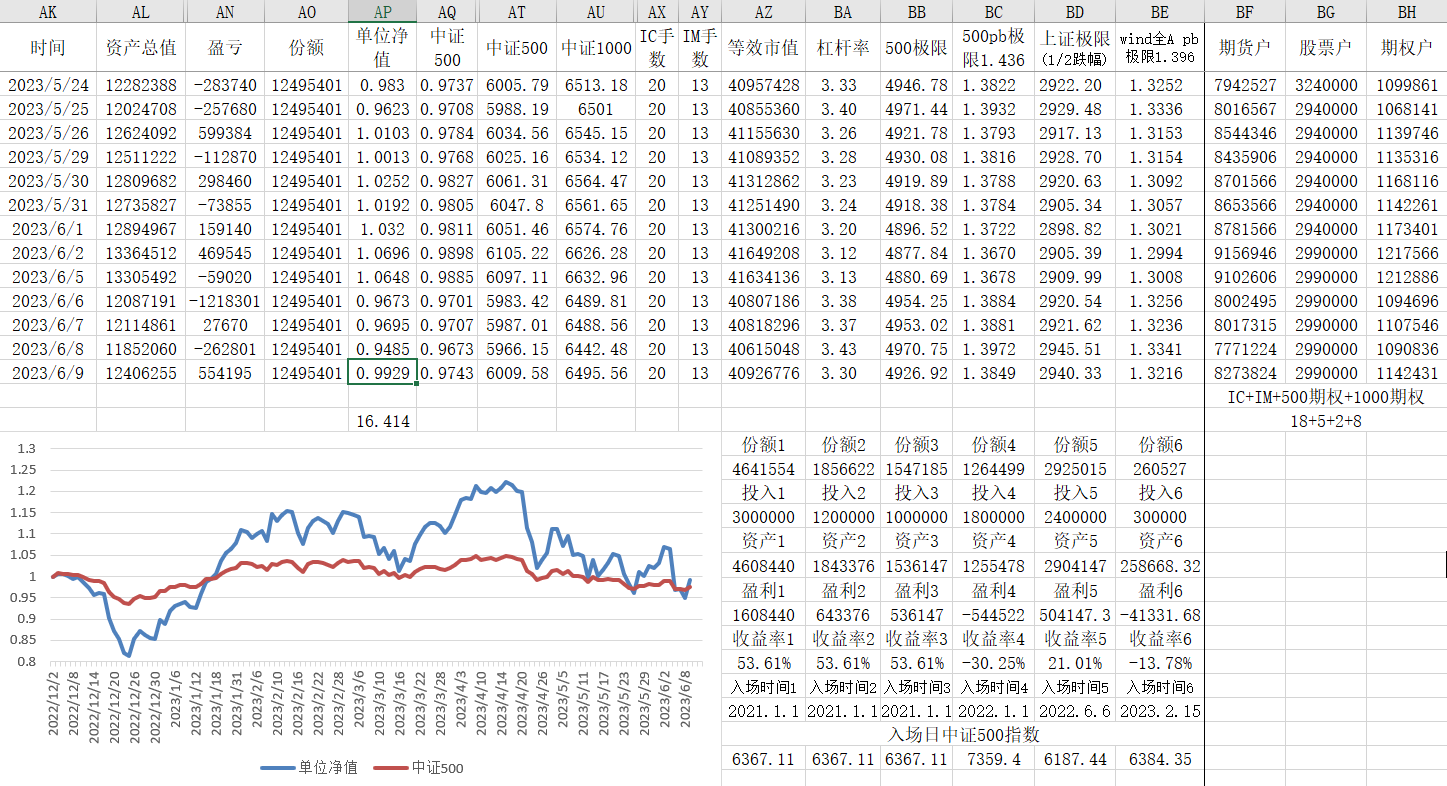The image size is (1447, 786).
Task: Click the wind全A pb极限1.396 header cell
Action: tap(1160, 48)
